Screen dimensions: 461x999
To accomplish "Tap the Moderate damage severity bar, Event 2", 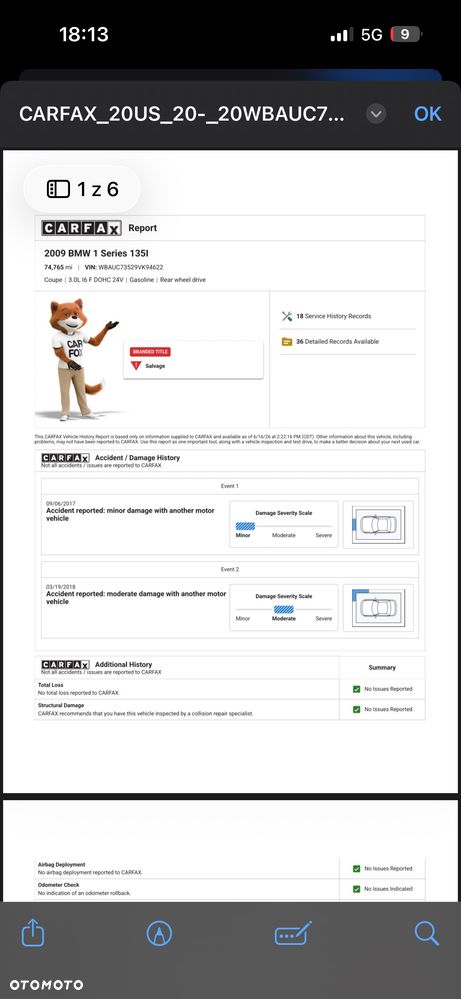I will [x=284, y=609].
